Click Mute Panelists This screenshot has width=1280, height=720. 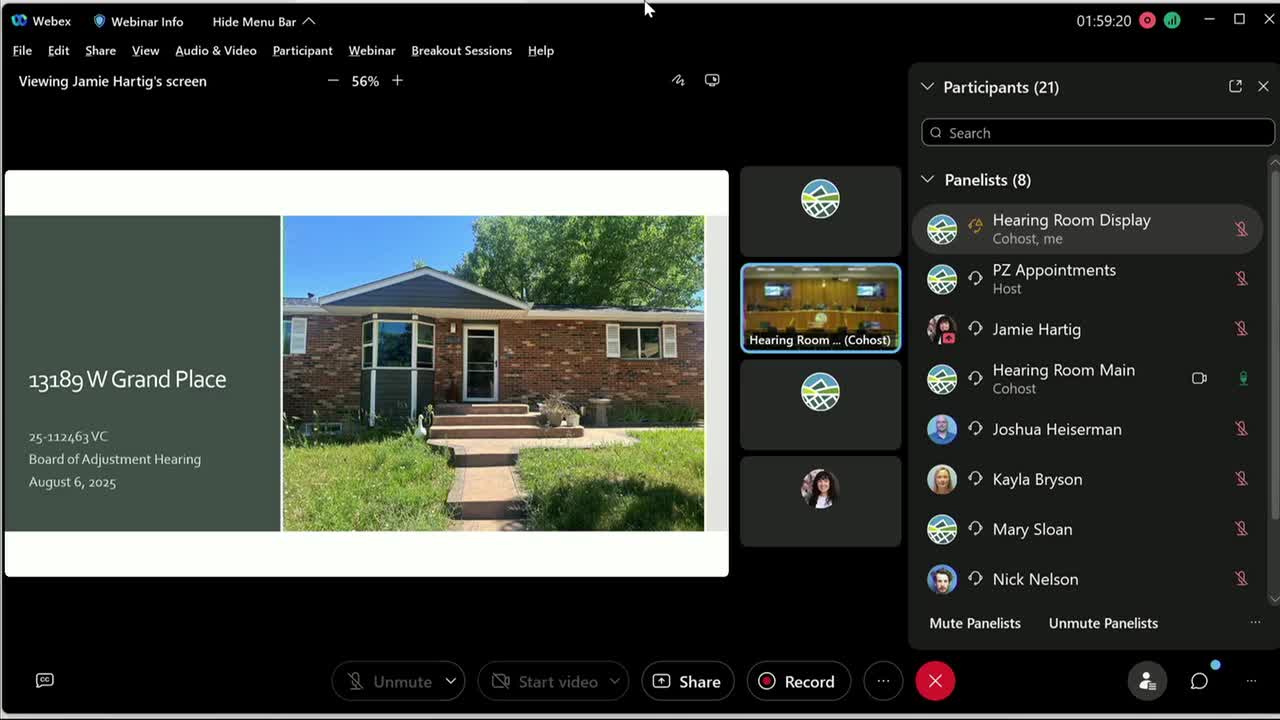click(975, 623)
